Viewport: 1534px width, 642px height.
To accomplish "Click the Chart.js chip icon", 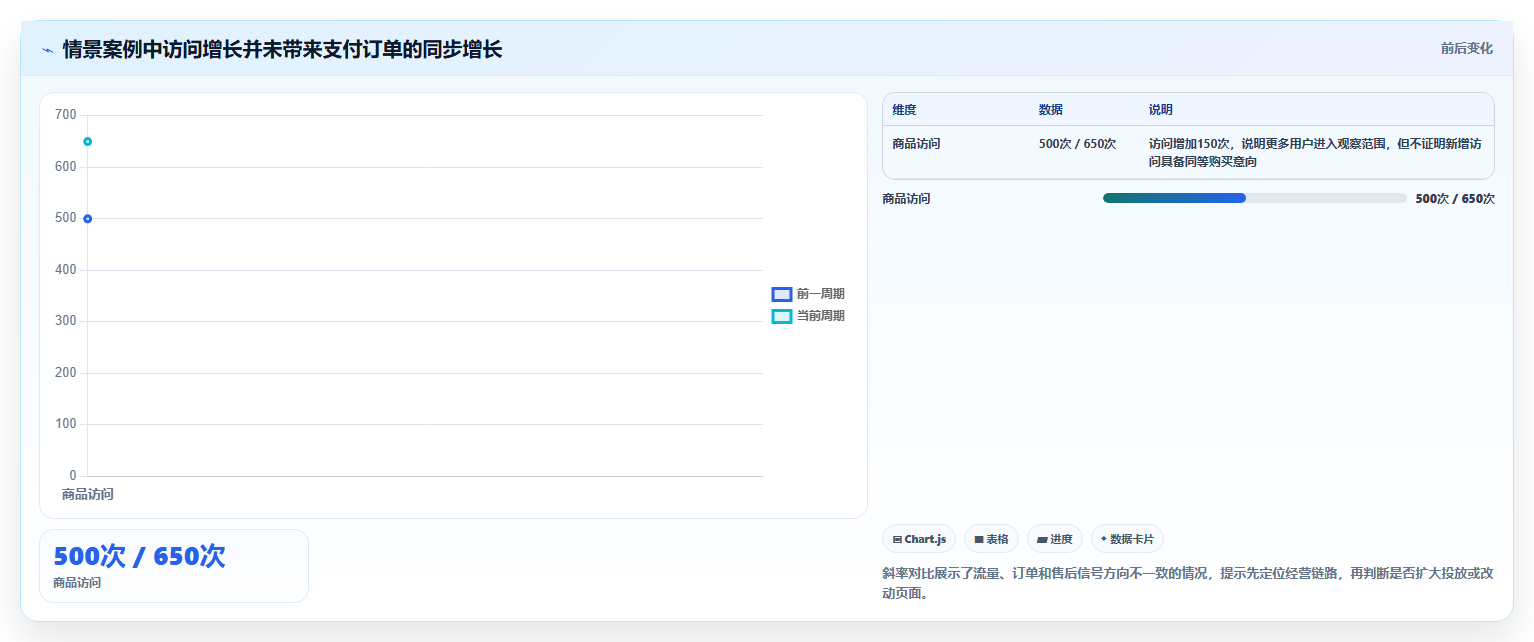I will pos(897,540).
